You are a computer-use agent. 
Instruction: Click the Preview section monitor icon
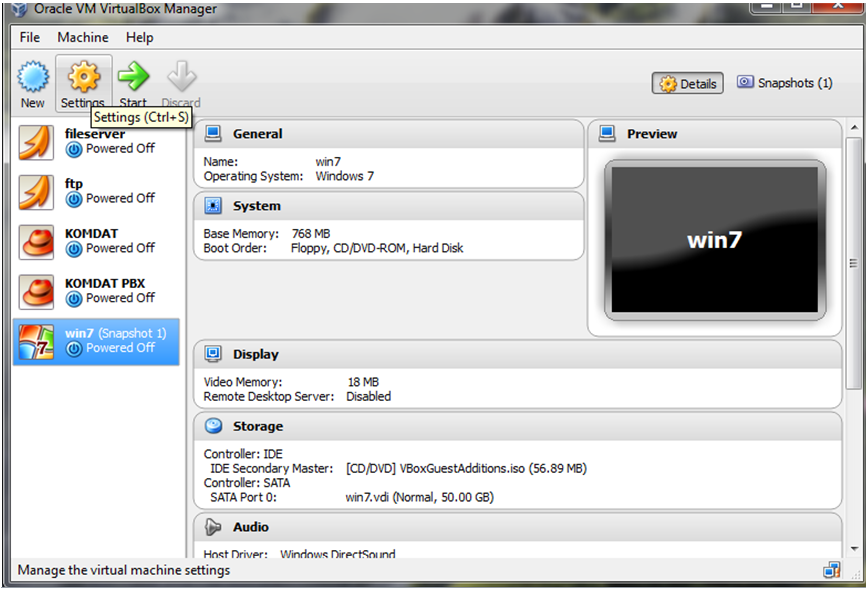[x=608, y=134]
